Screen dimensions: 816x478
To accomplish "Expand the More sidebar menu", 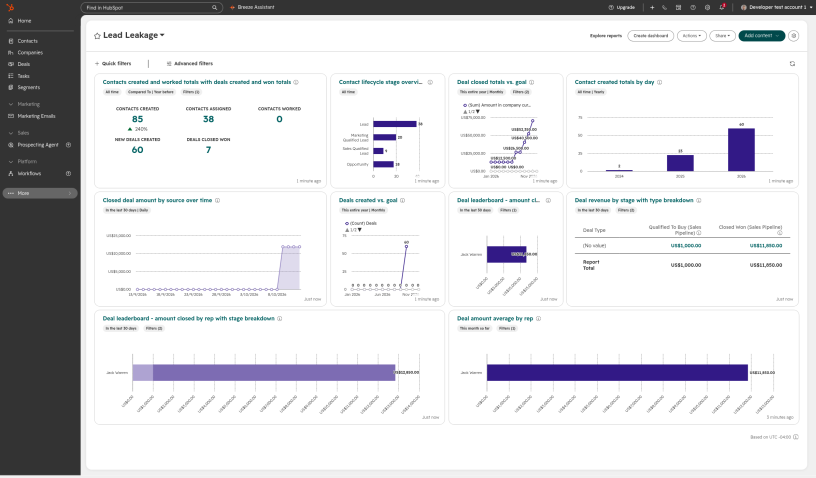I will (40, 193).
